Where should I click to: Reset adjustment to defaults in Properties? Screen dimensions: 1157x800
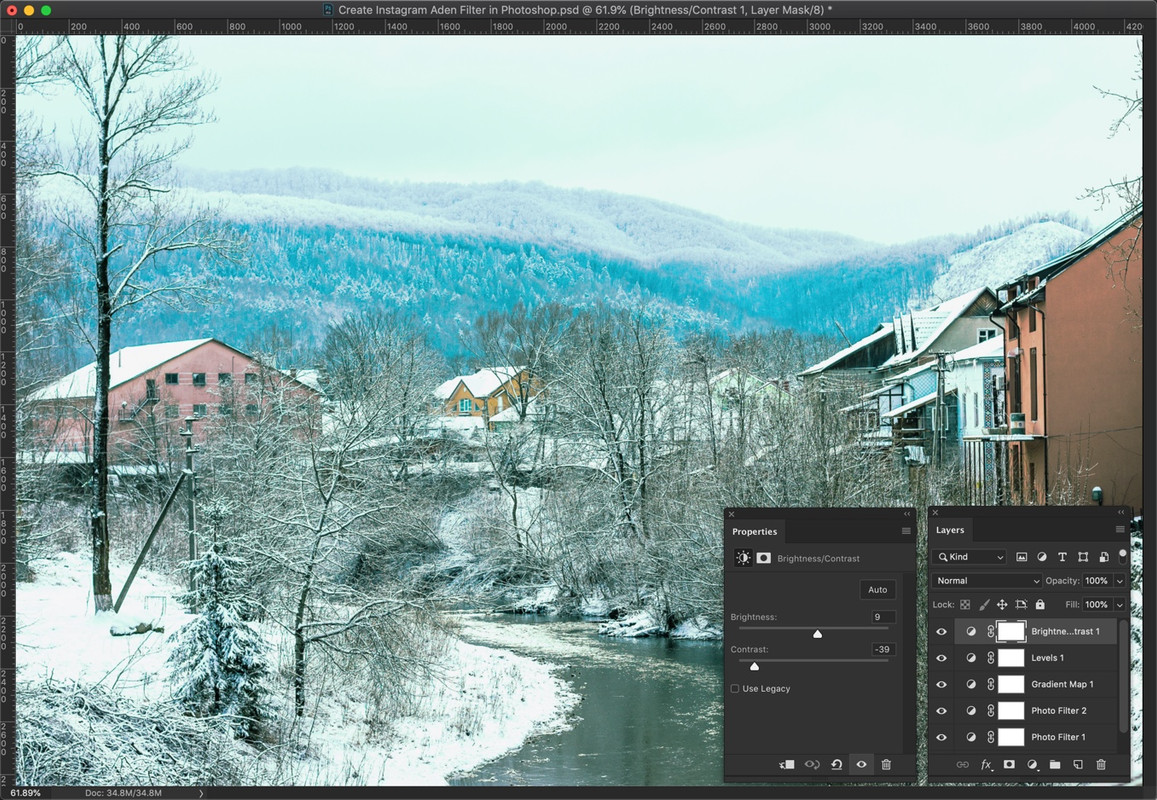837,765
